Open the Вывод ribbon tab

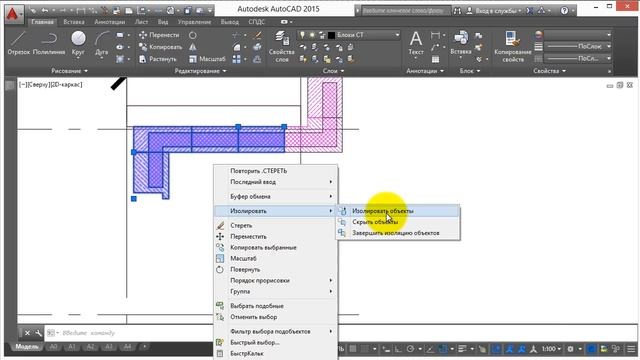click(x=230, y=22)
